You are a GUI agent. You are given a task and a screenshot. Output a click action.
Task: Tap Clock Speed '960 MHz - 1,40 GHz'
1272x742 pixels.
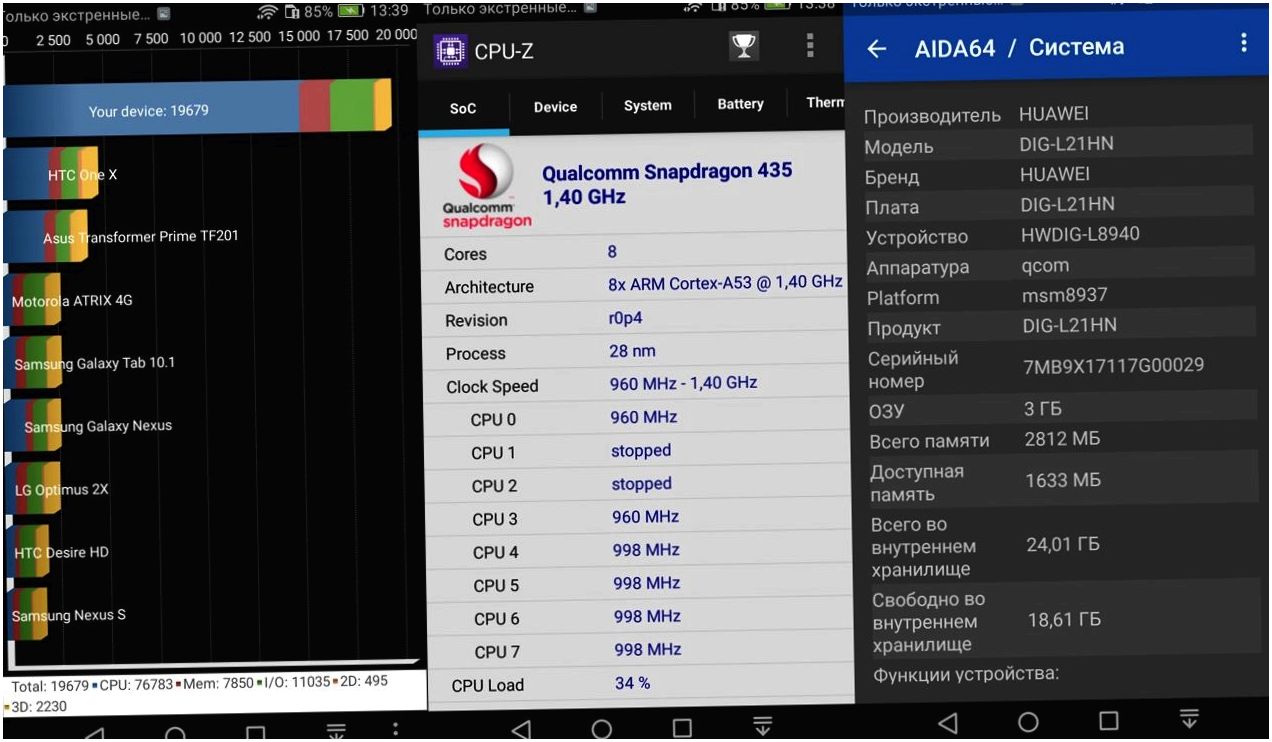pyautogui.click(x=684, y=383)
